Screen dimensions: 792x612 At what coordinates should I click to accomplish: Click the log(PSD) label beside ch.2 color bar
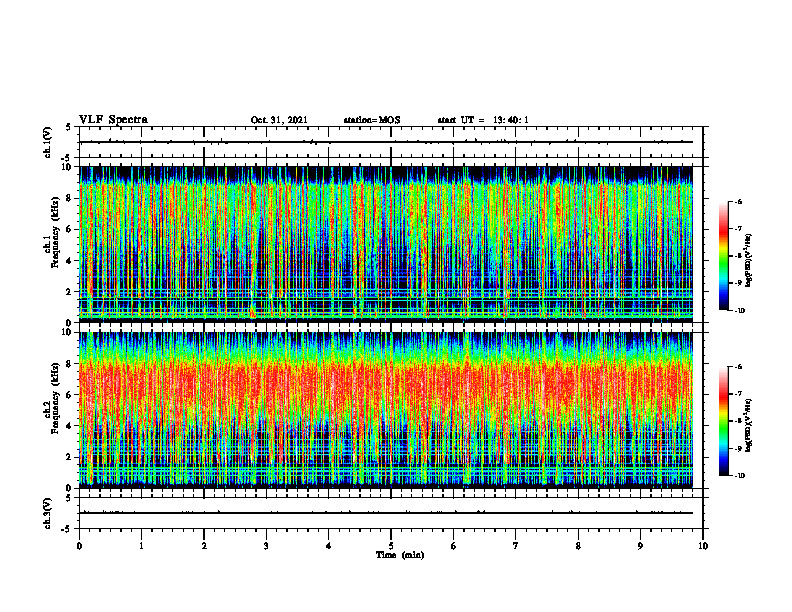pos(749,425)
